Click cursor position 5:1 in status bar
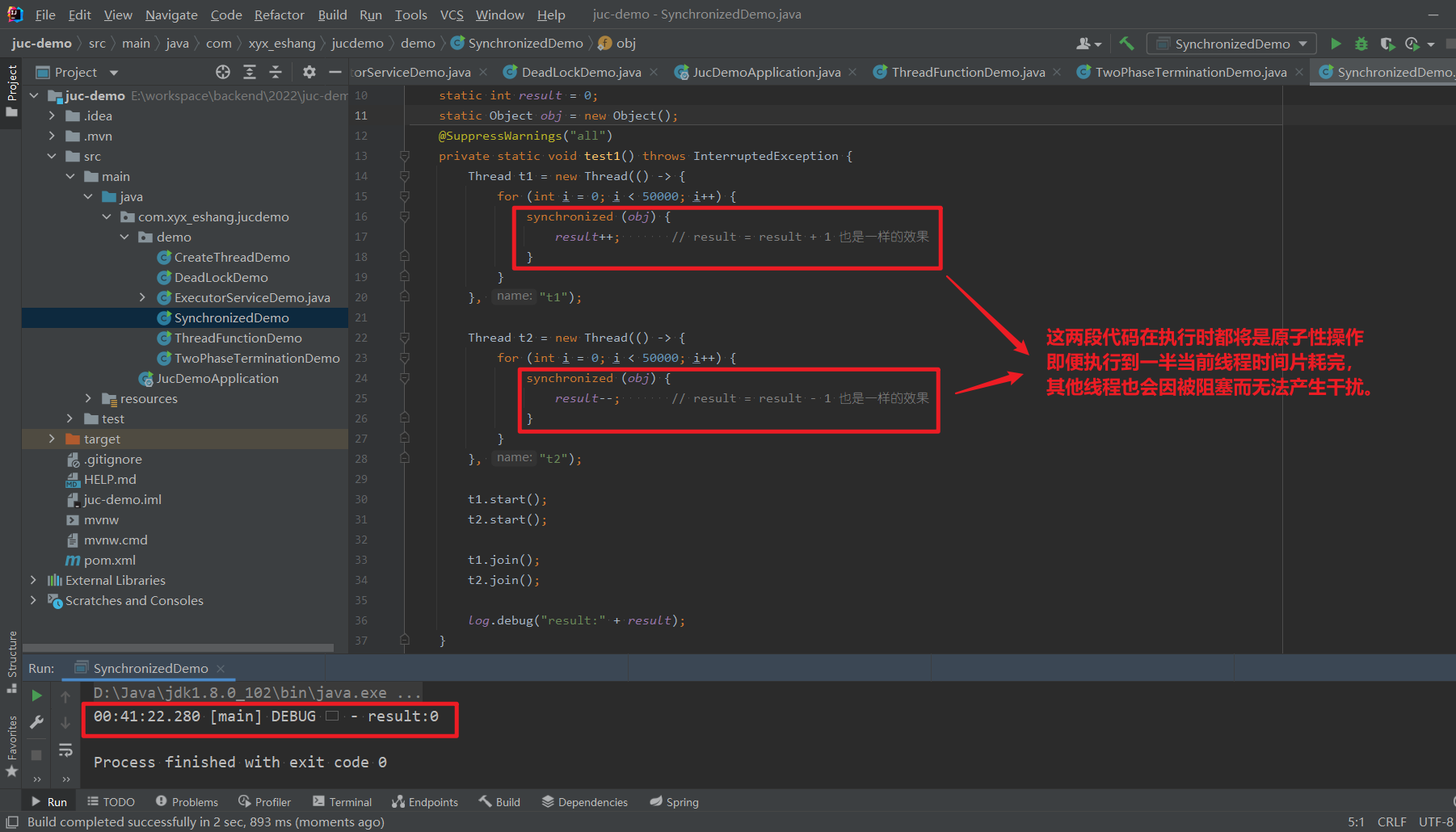Image resolution: width=1456 pixels, height=832 pixels. point(1356,821)
